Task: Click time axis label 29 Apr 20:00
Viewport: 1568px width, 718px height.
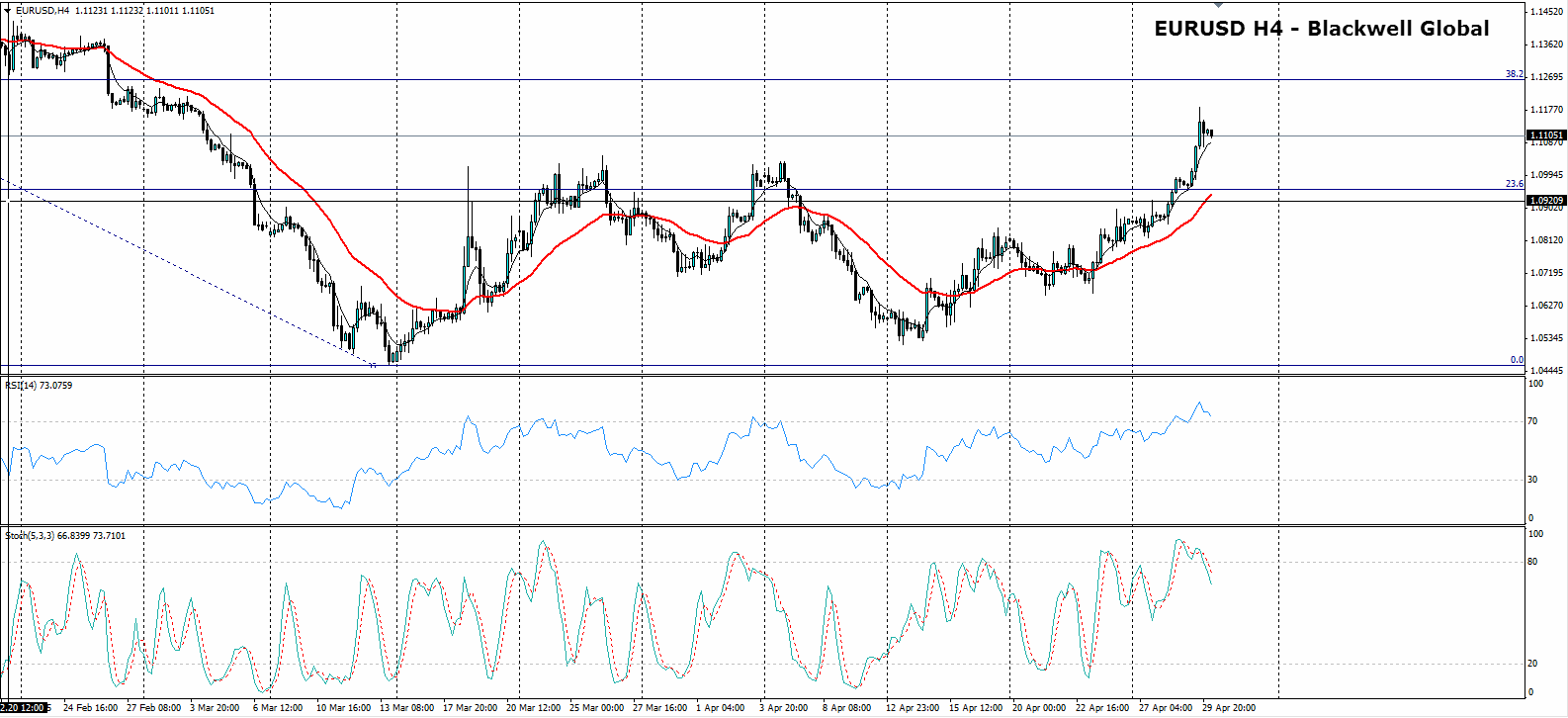Action: [x=1229, y=708]
